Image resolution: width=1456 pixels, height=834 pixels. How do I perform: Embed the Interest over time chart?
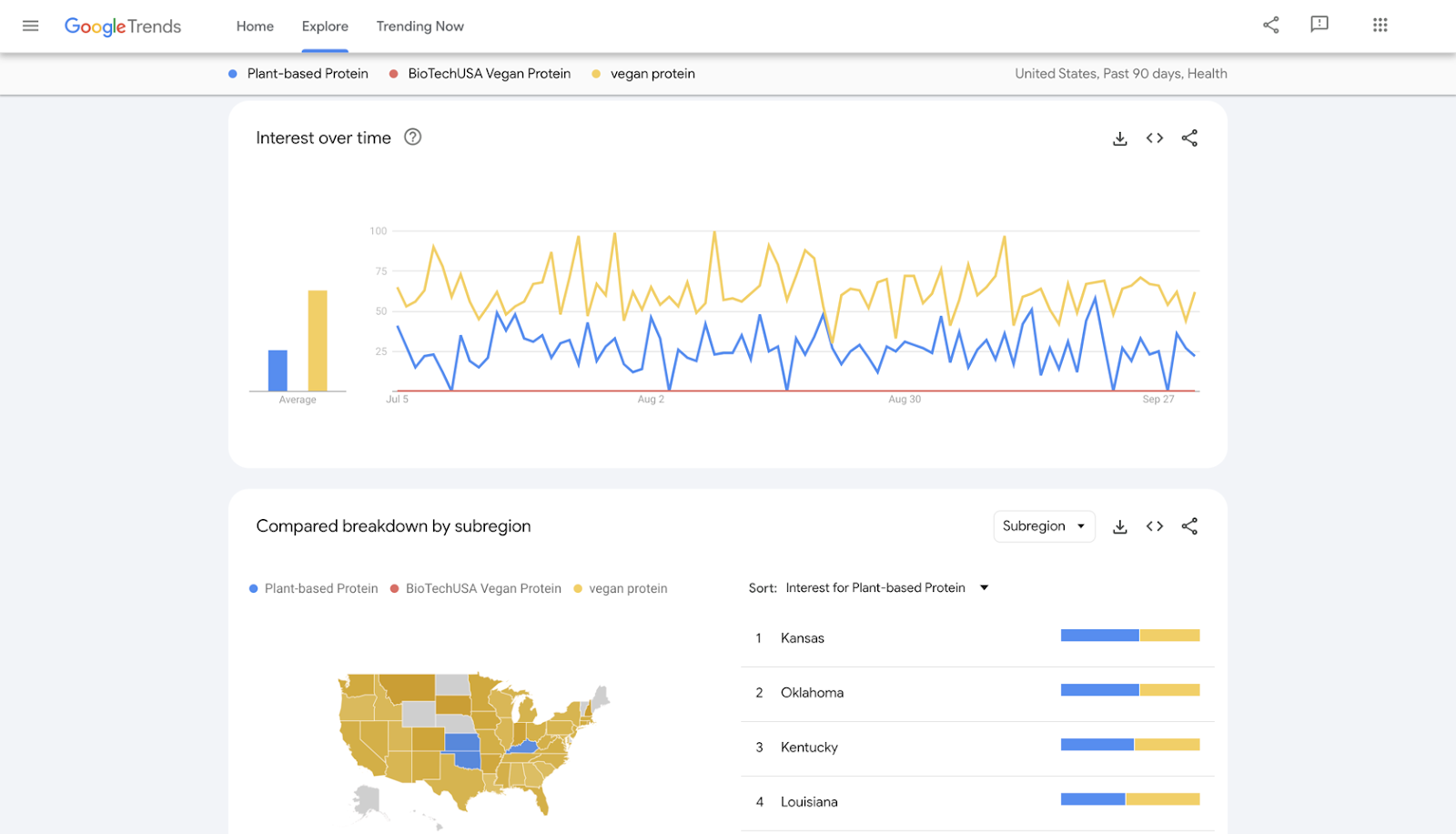[1155, 138]
